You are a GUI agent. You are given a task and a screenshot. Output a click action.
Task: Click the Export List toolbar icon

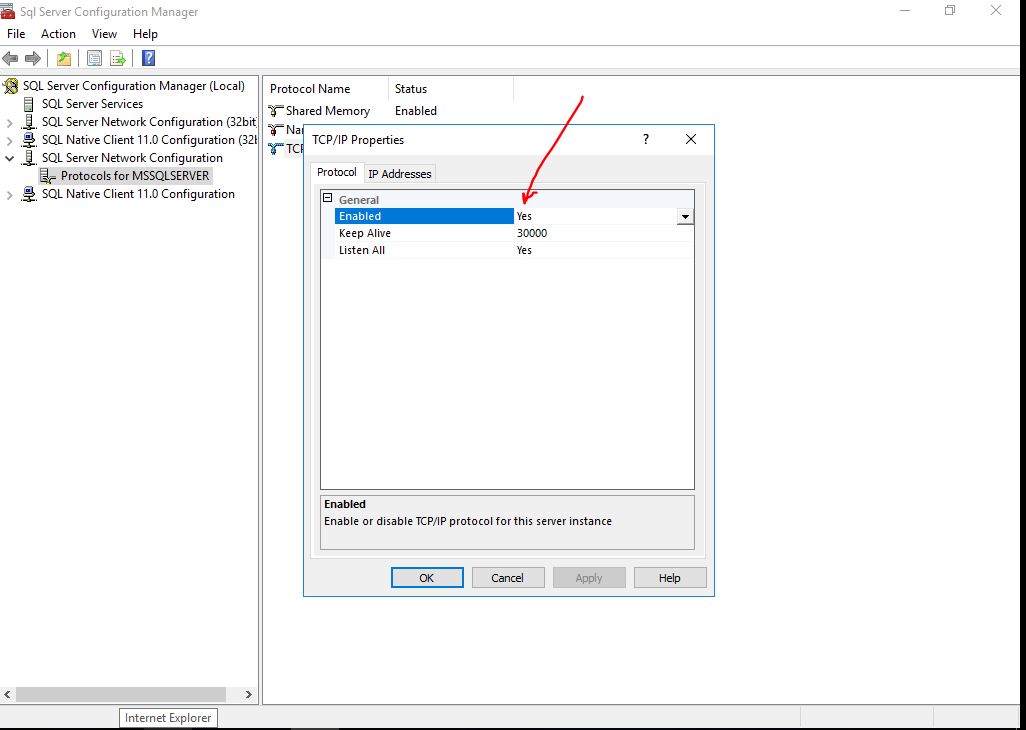[118, 59]
